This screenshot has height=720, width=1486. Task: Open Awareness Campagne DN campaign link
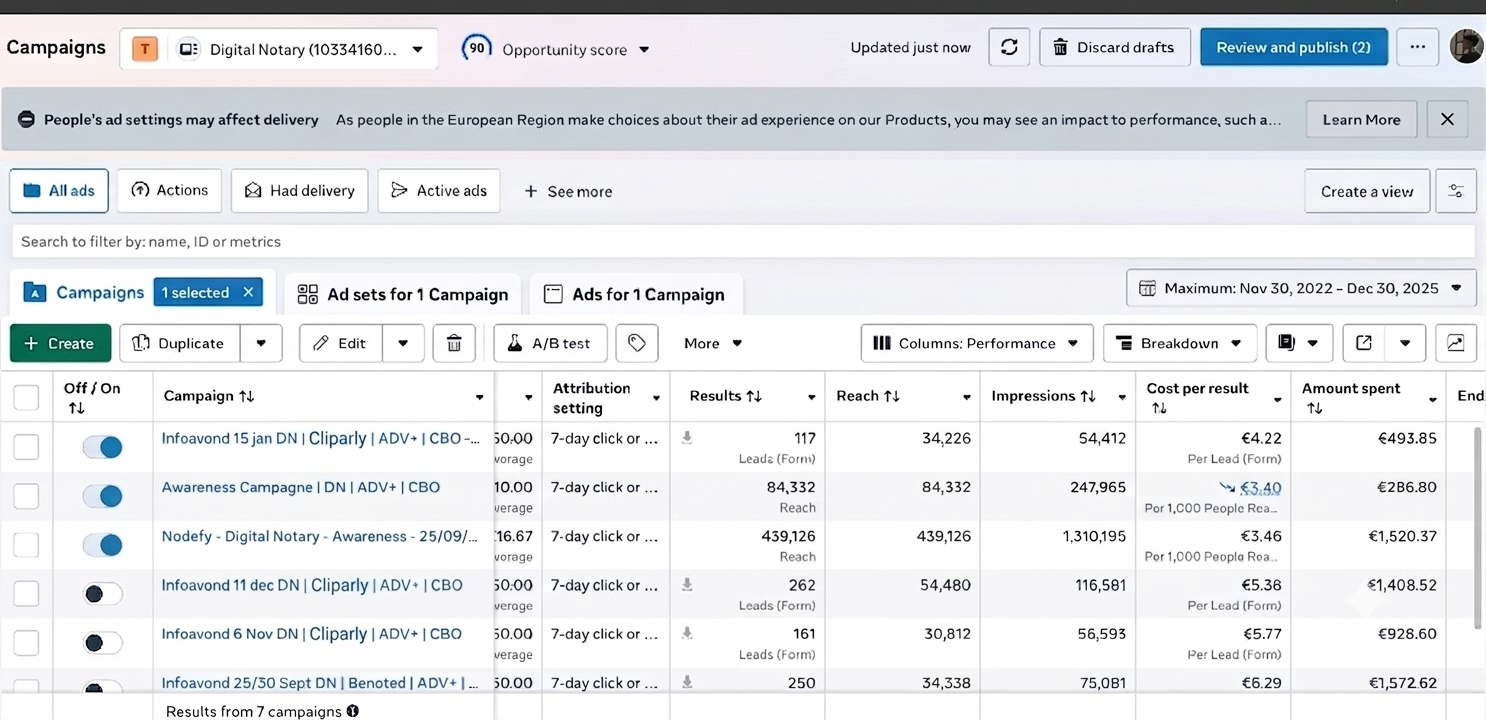pyautogui.click(x=301, y=487)
